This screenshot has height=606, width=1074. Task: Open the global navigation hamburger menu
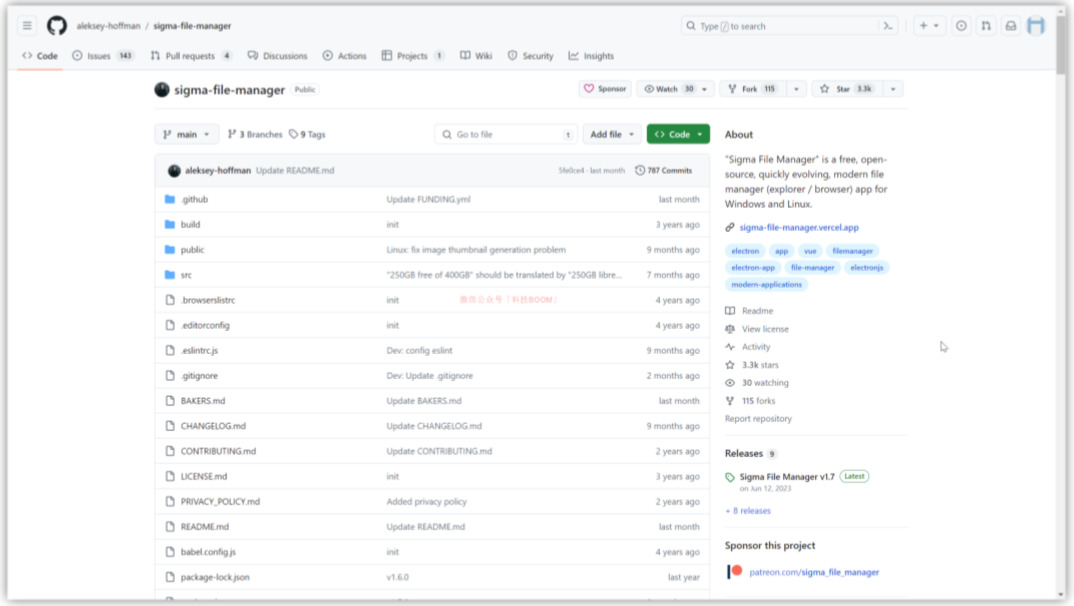coord(27,26)
